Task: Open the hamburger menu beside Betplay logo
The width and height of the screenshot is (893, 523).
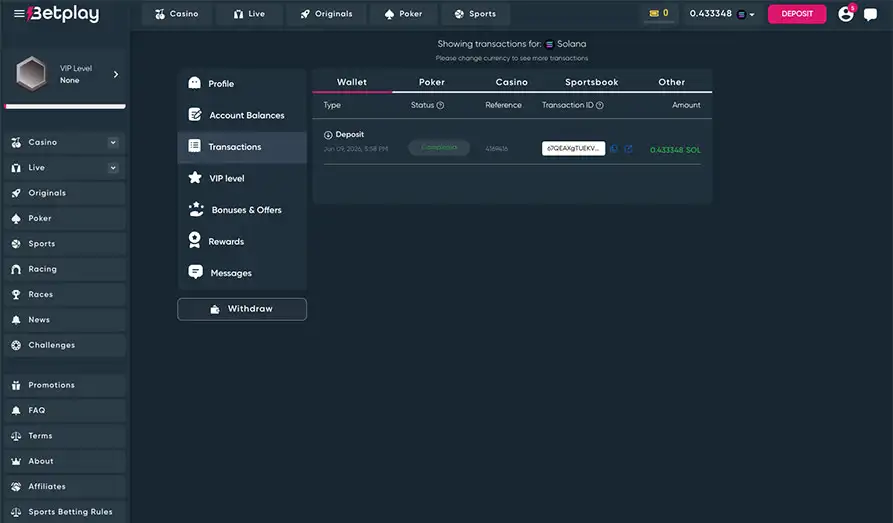Action: tap(19, 14)
